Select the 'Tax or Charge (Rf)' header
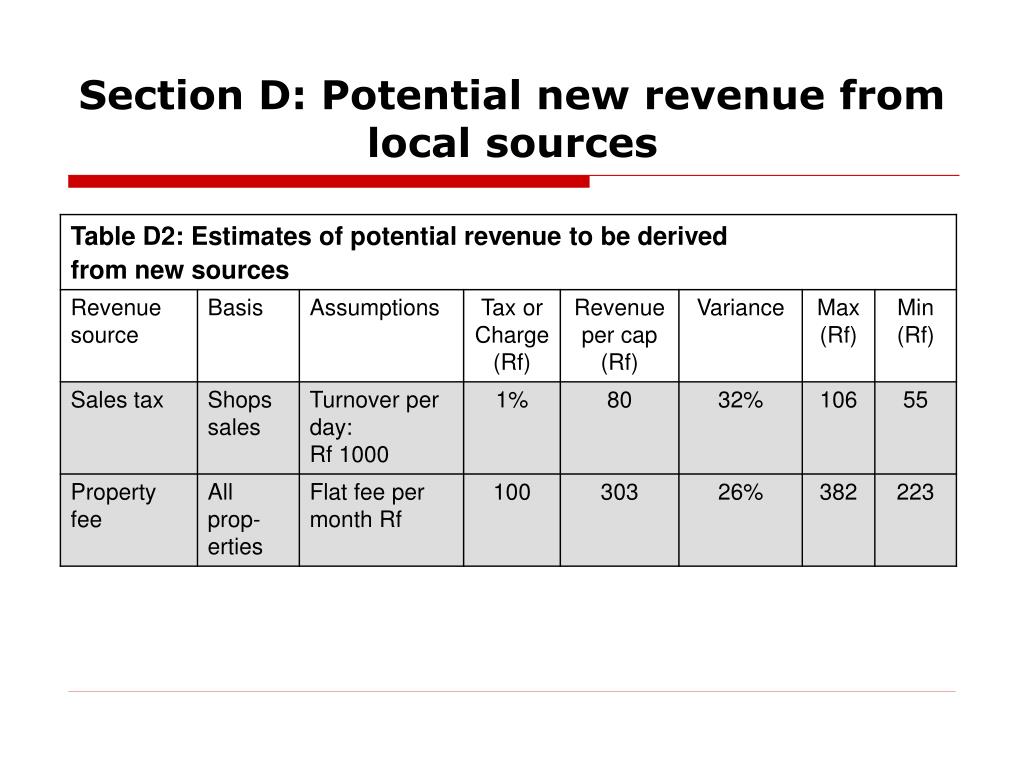This screenshot has width=1024, height=768. point(511,335)
